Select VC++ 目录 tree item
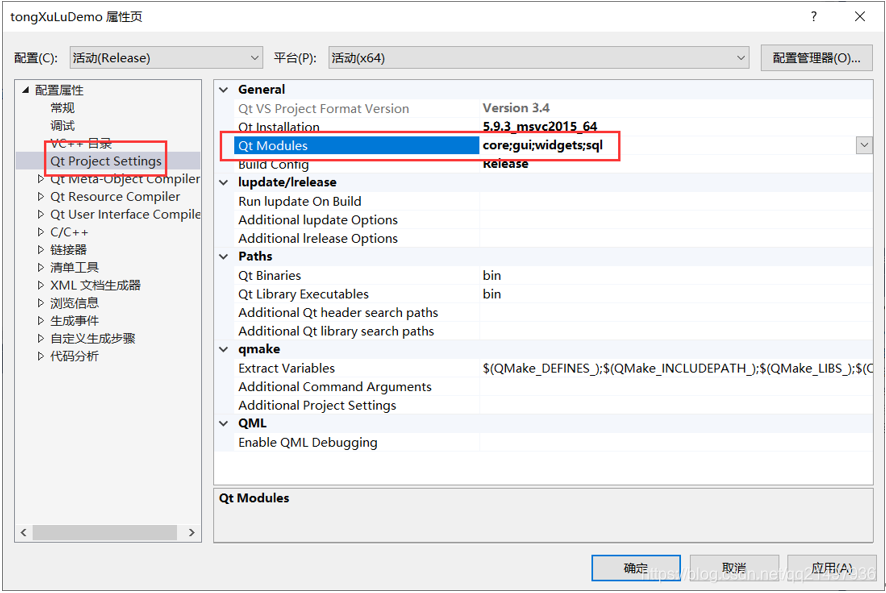The width and height of the screenshot is (886, 593). pos(81,144)
